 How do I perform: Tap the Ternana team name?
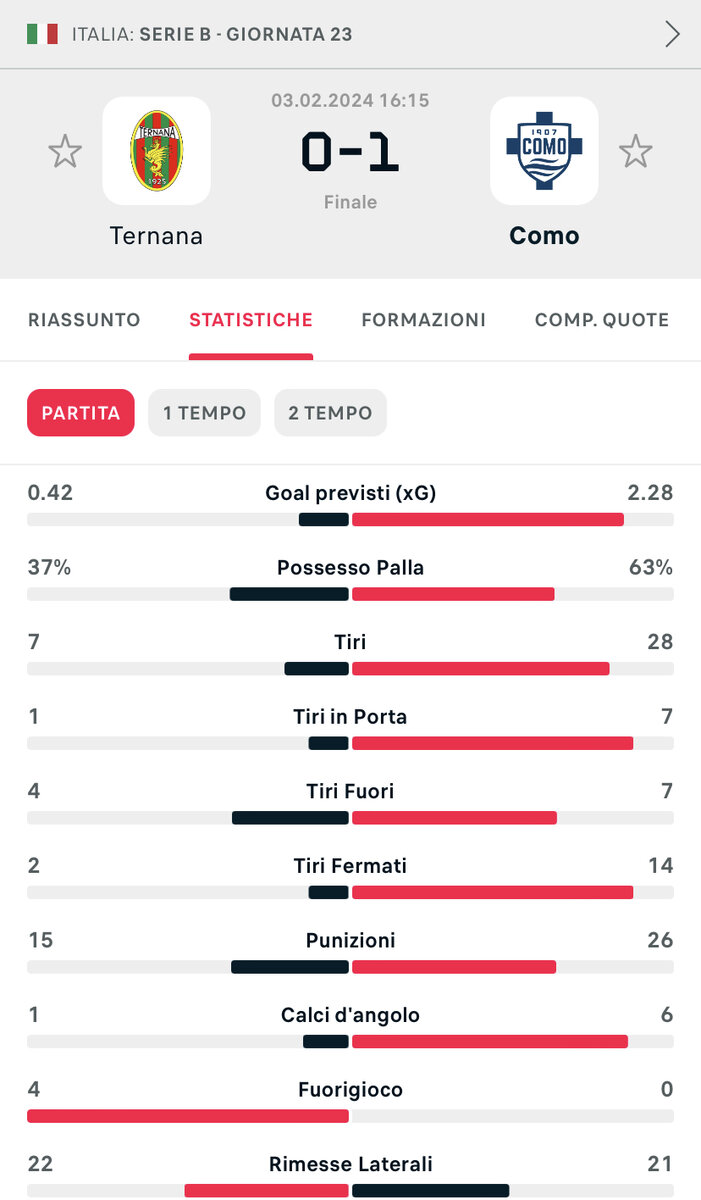(156, 236)
